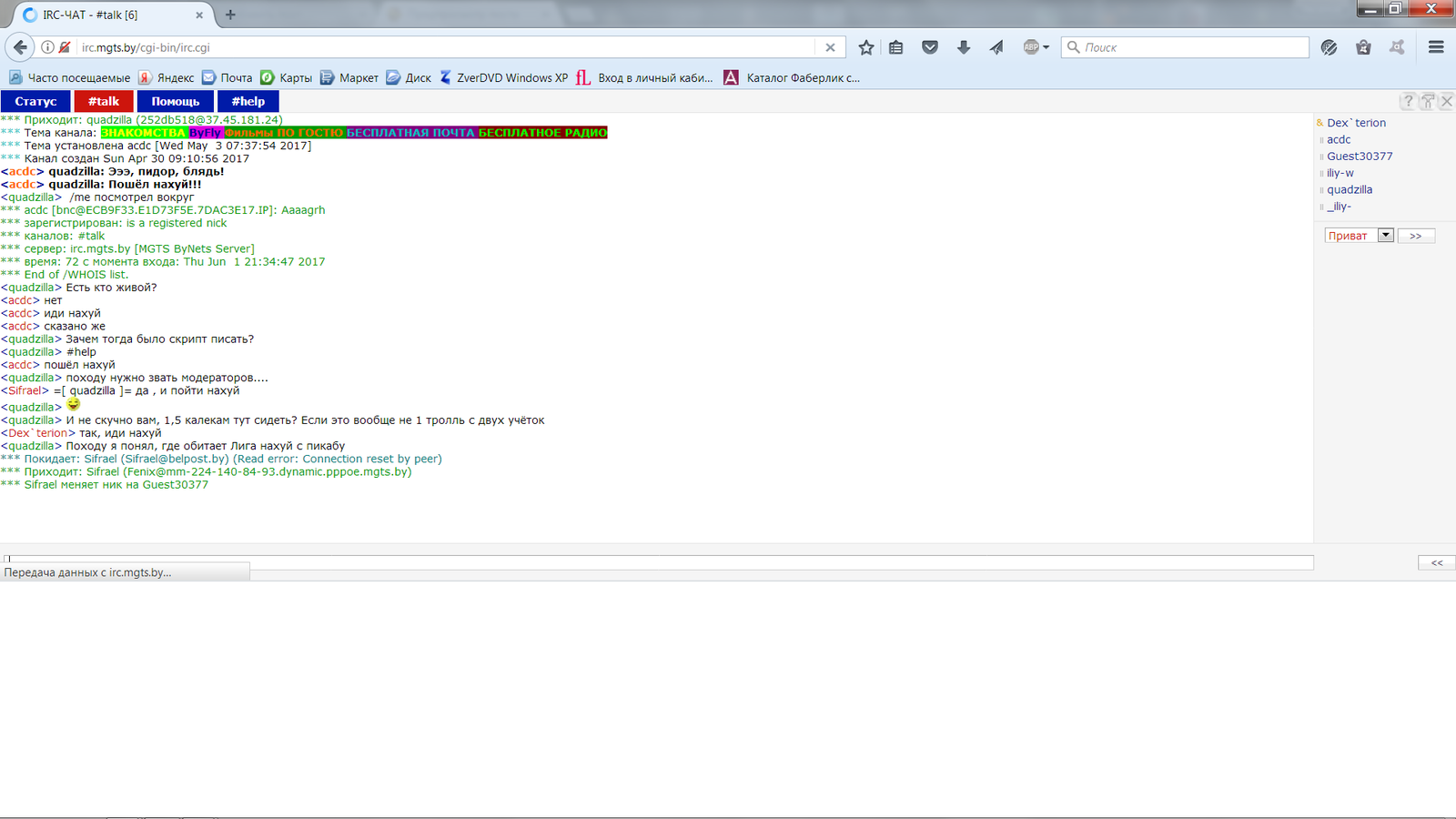Open the Яндекс bookmark
Screen dimensions: 1456x819
point(166,78)
